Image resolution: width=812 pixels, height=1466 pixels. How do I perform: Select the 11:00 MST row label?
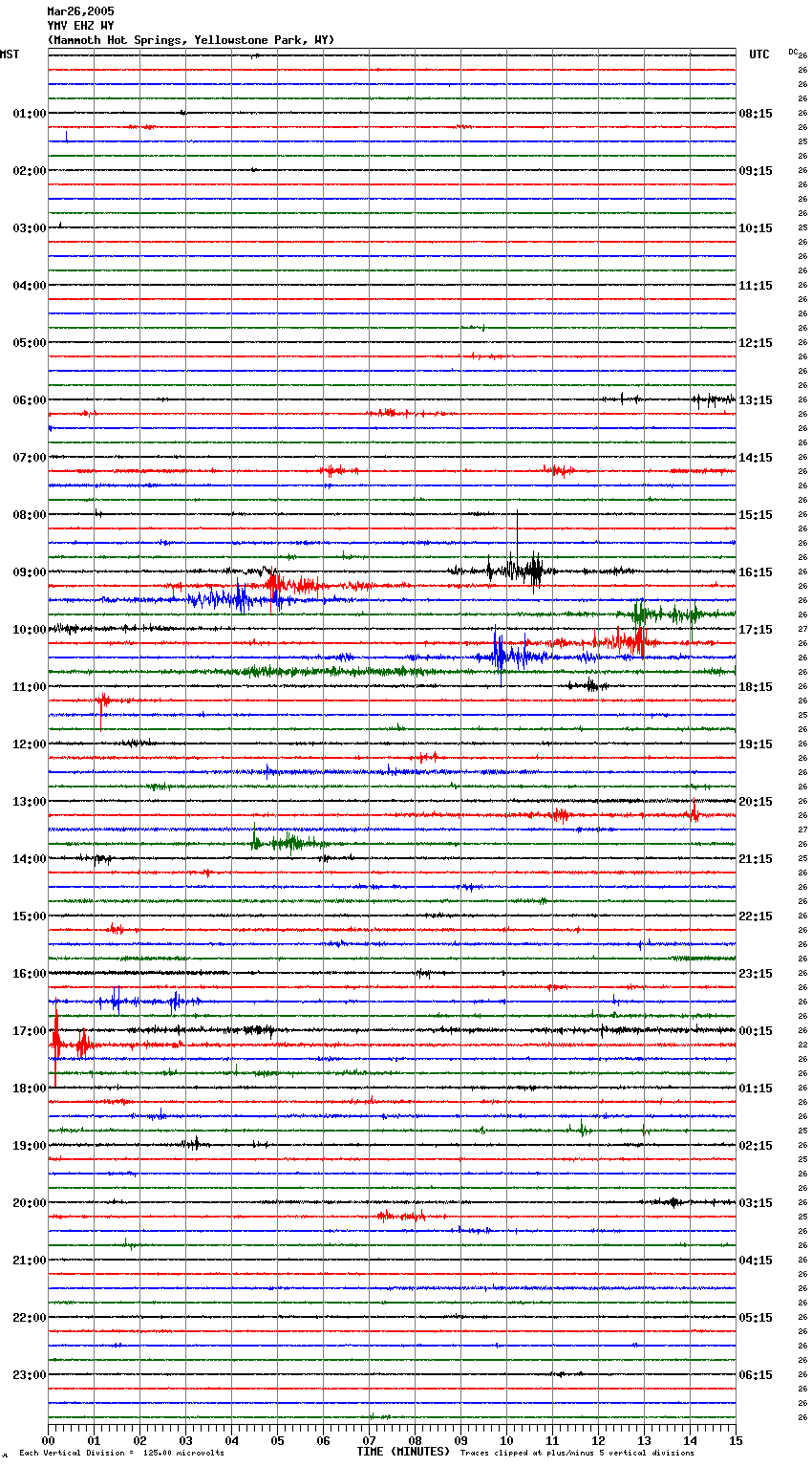click(30, 687)
